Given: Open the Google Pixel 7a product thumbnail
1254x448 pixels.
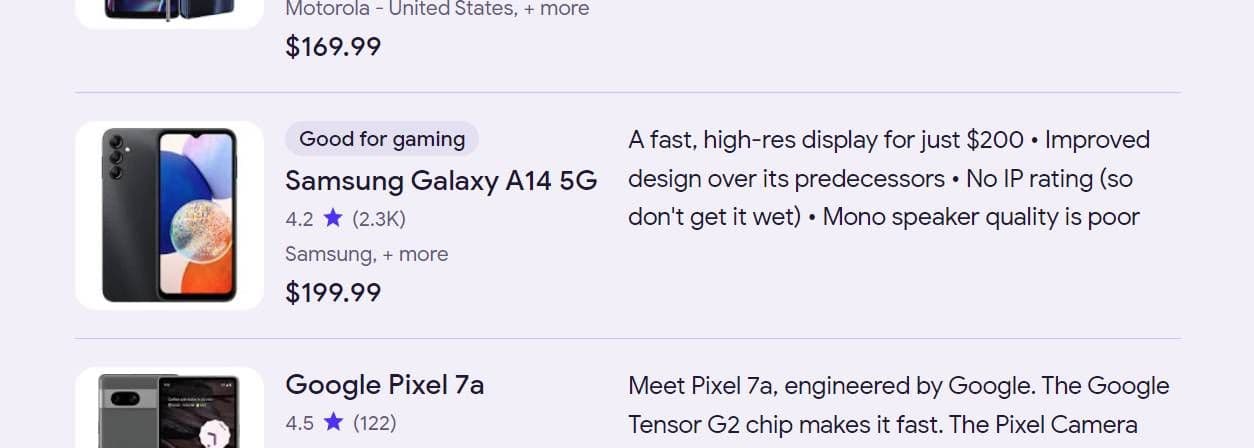Looking at the screenshot, I should pos(169,410).
